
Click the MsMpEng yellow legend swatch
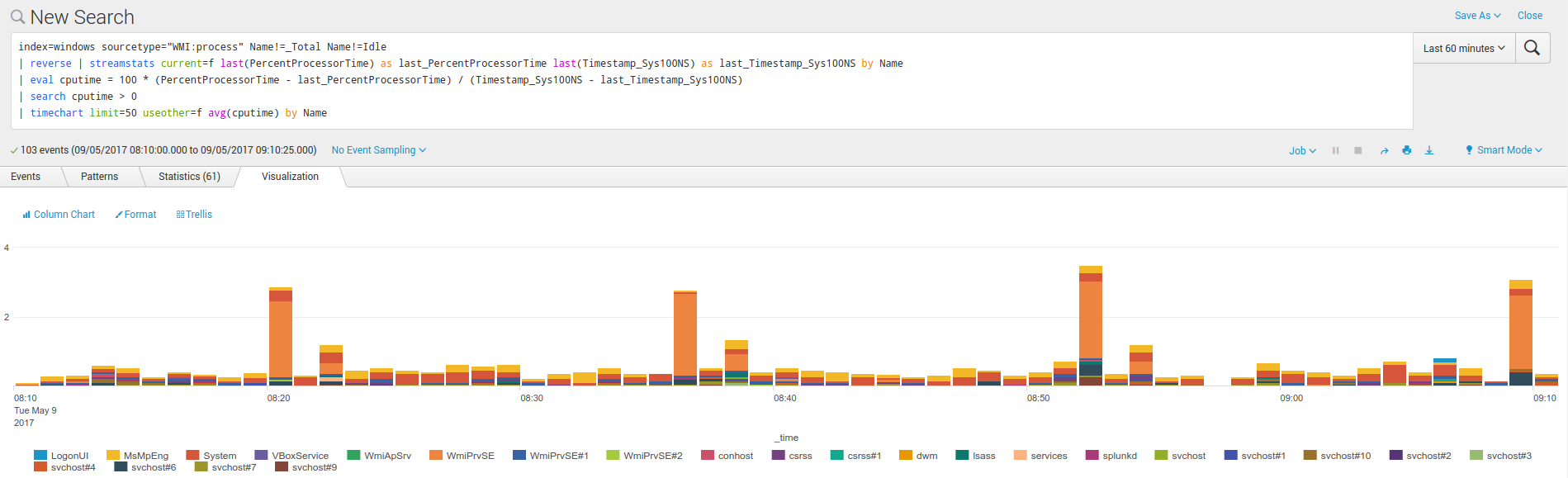(113, 456)
